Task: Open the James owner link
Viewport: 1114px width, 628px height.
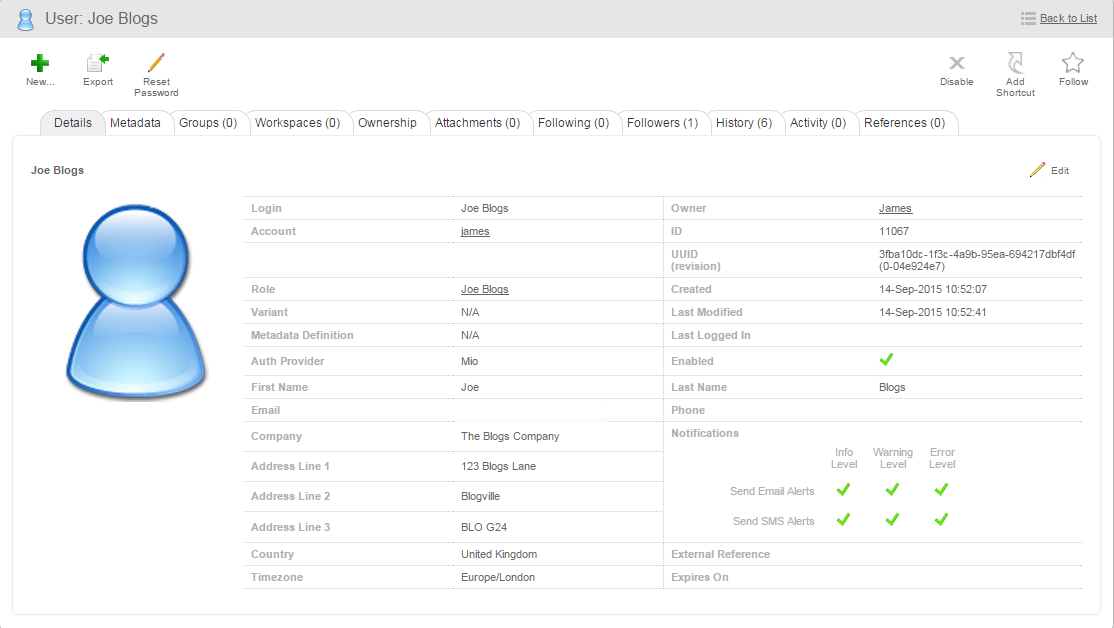Action: (895, 208)
